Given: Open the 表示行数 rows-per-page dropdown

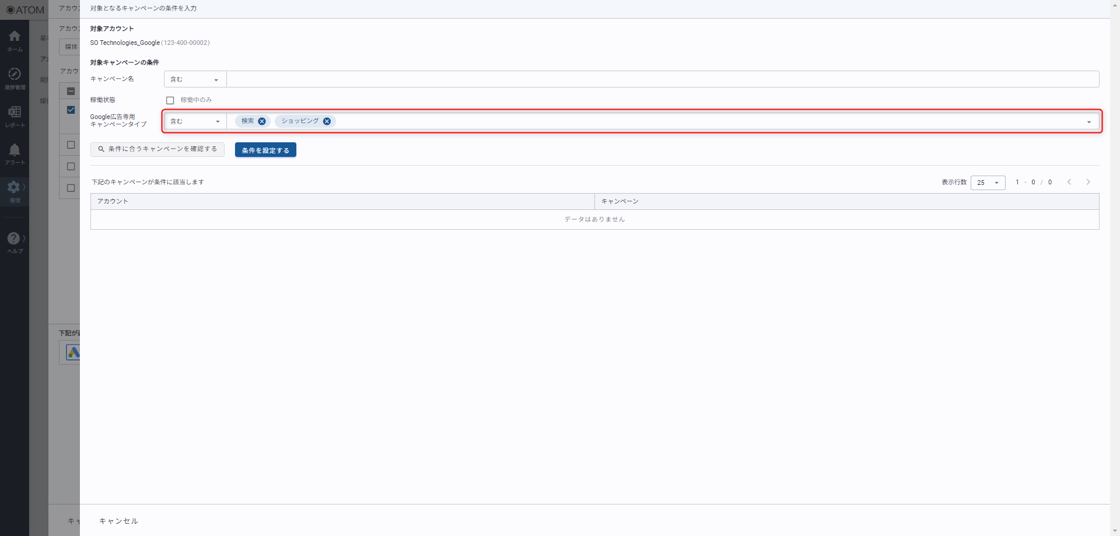Looking at the screenshot, I should click(x=987, y=183).
